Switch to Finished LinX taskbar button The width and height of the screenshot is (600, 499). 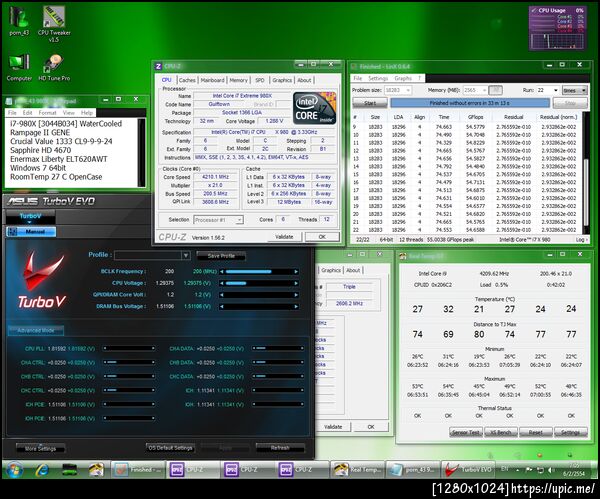(138, 470)
